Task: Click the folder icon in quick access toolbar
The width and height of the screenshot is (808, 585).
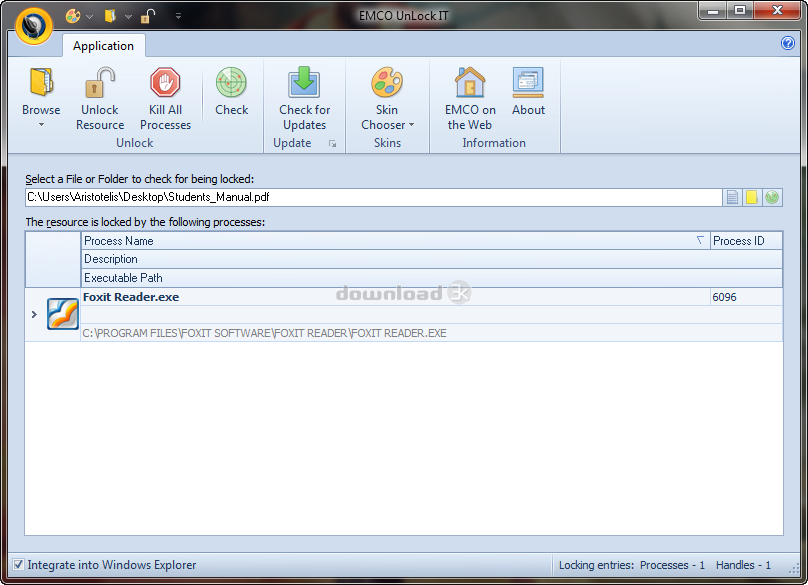Action: click(x=110, y=16)
